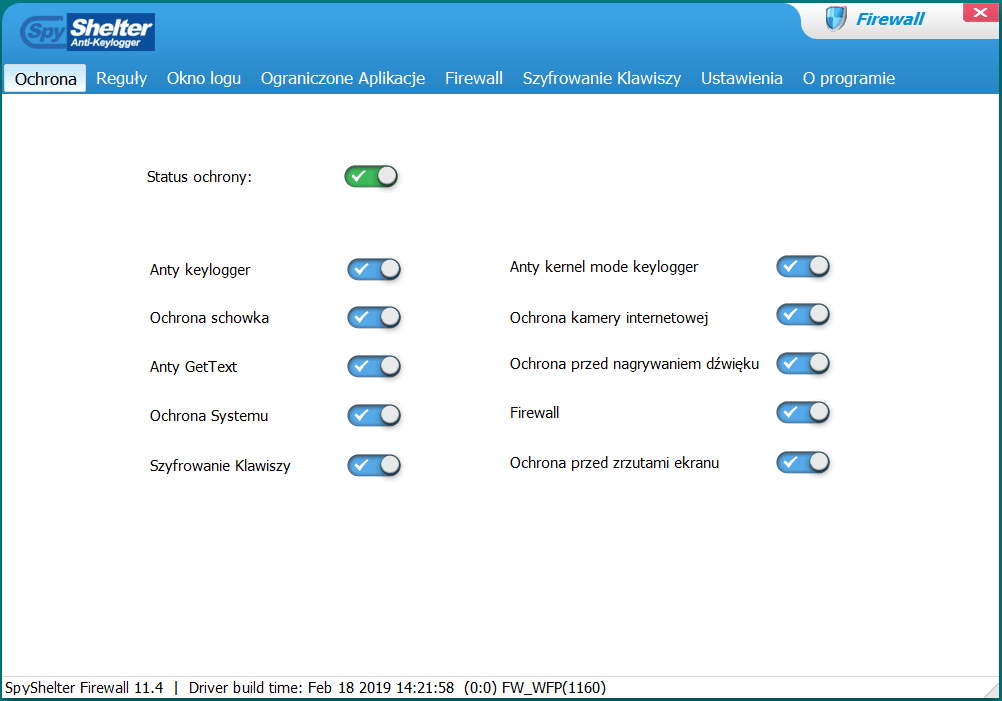Click 'Ochrona przed nagrywaniem dźwięku' label
The height and width of the screenshot is (701, 1002).
tap(635, 364)
